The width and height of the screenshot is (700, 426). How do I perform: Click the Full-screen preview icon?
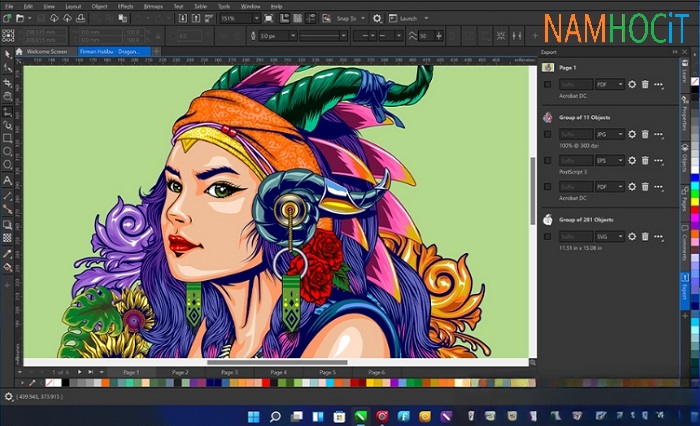(268, 18)
